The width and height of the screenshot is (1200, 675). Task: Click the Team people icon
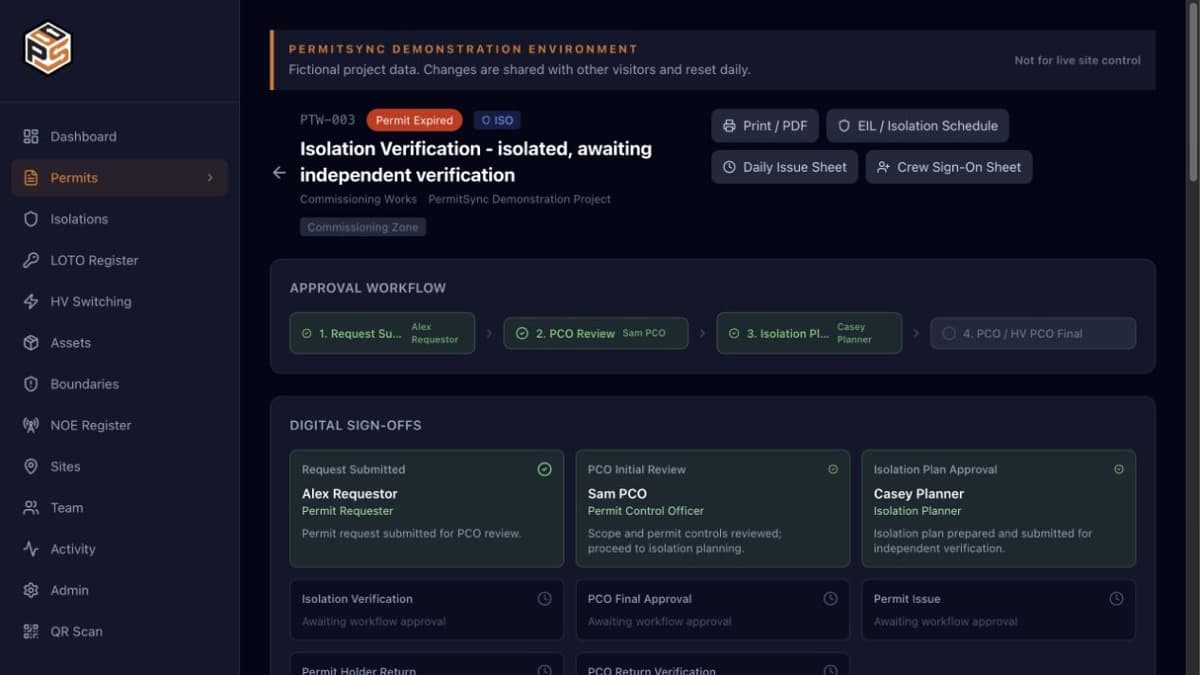pos(31,508)
